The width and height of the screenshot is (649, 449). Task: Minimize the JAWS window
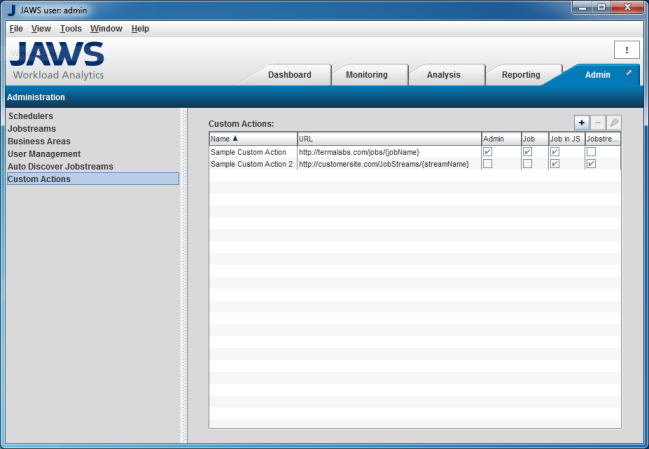583,7
